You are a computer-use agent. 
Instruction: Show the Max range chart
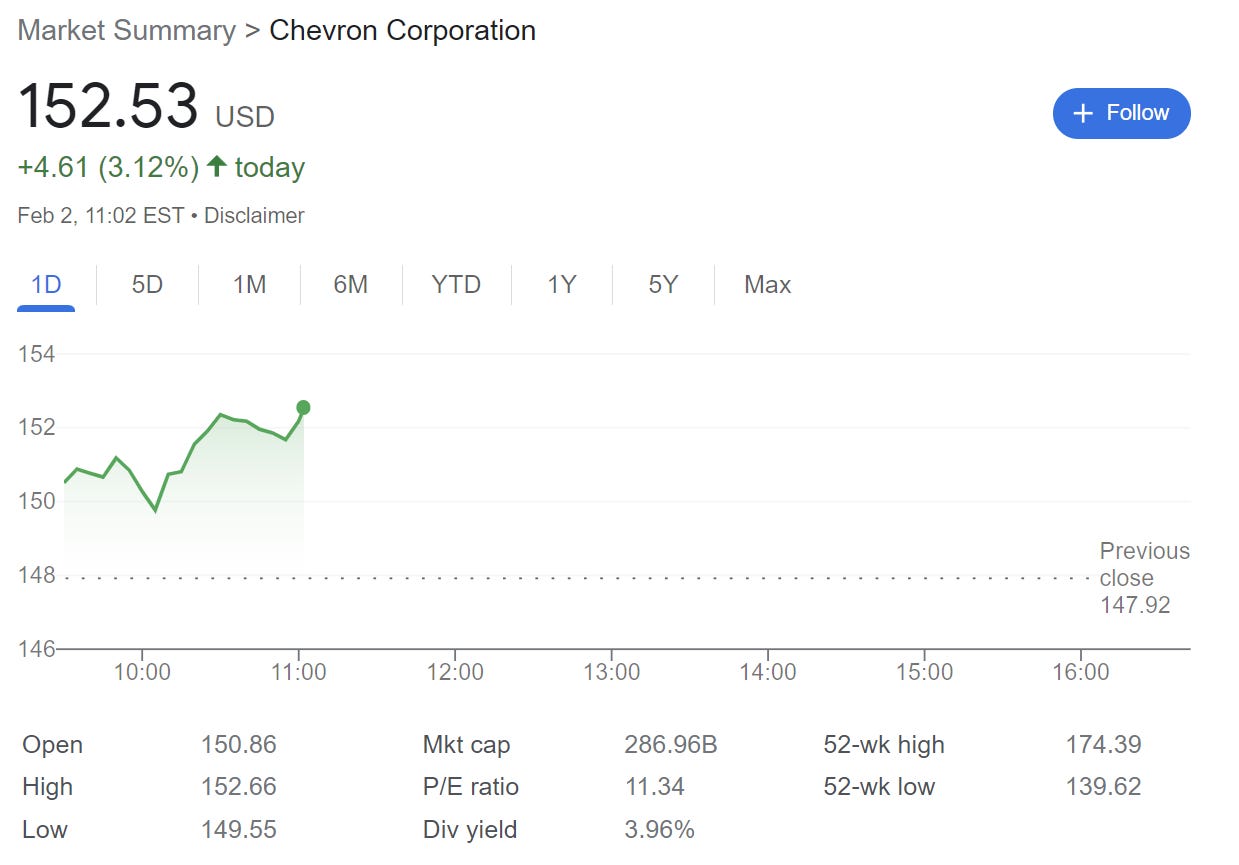coord(767,285)
